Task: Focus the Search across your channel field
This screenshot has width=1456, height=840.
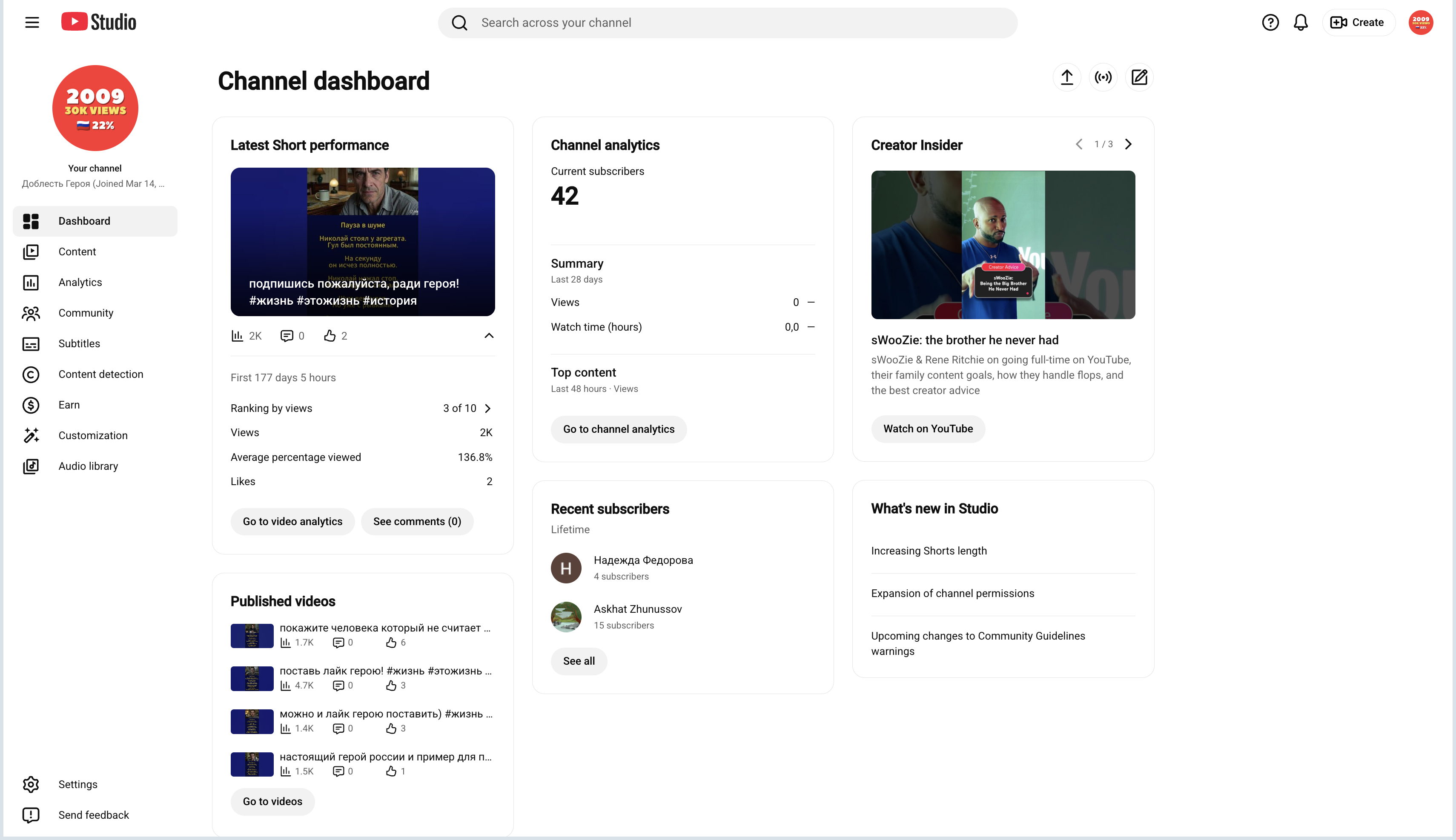Action: (x=727, y=23)
